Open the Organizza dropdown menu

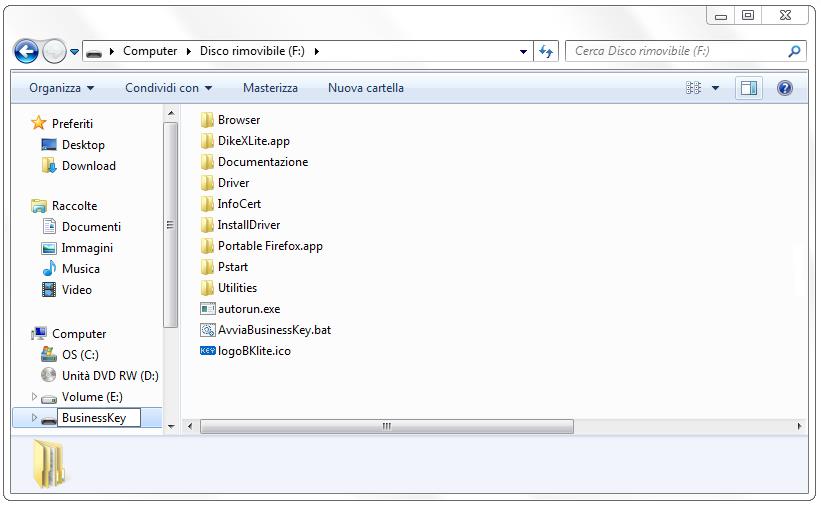(61, 88)
